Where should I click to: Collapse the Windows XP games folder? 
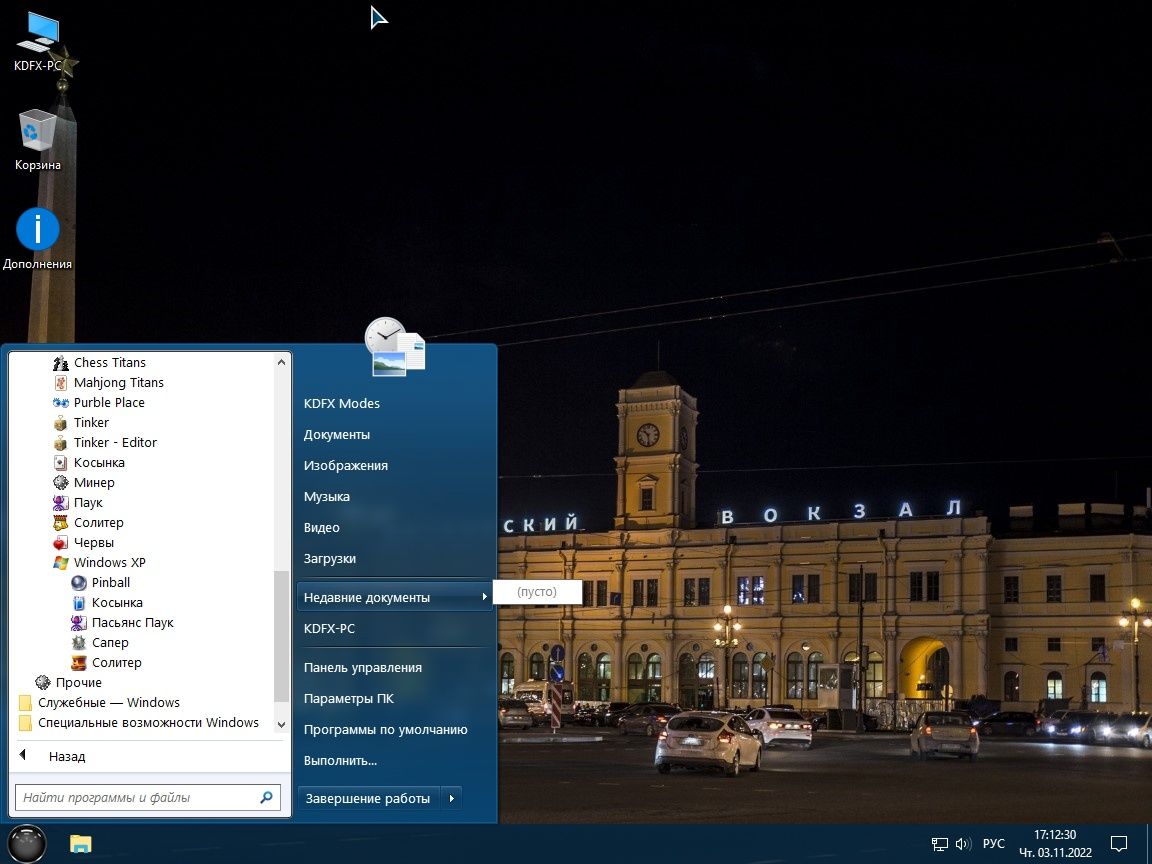pos(109,563)
